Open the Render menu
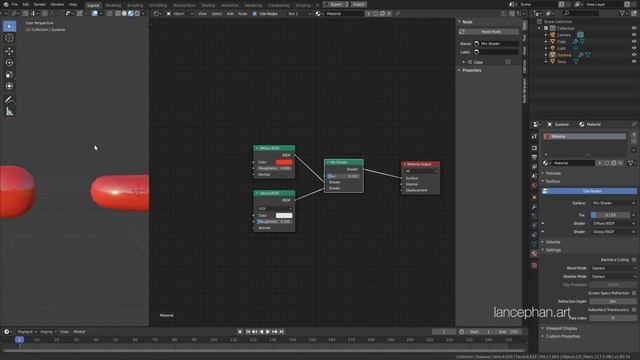The height and width of the screenshot is (360, 640). pos(40,4)
